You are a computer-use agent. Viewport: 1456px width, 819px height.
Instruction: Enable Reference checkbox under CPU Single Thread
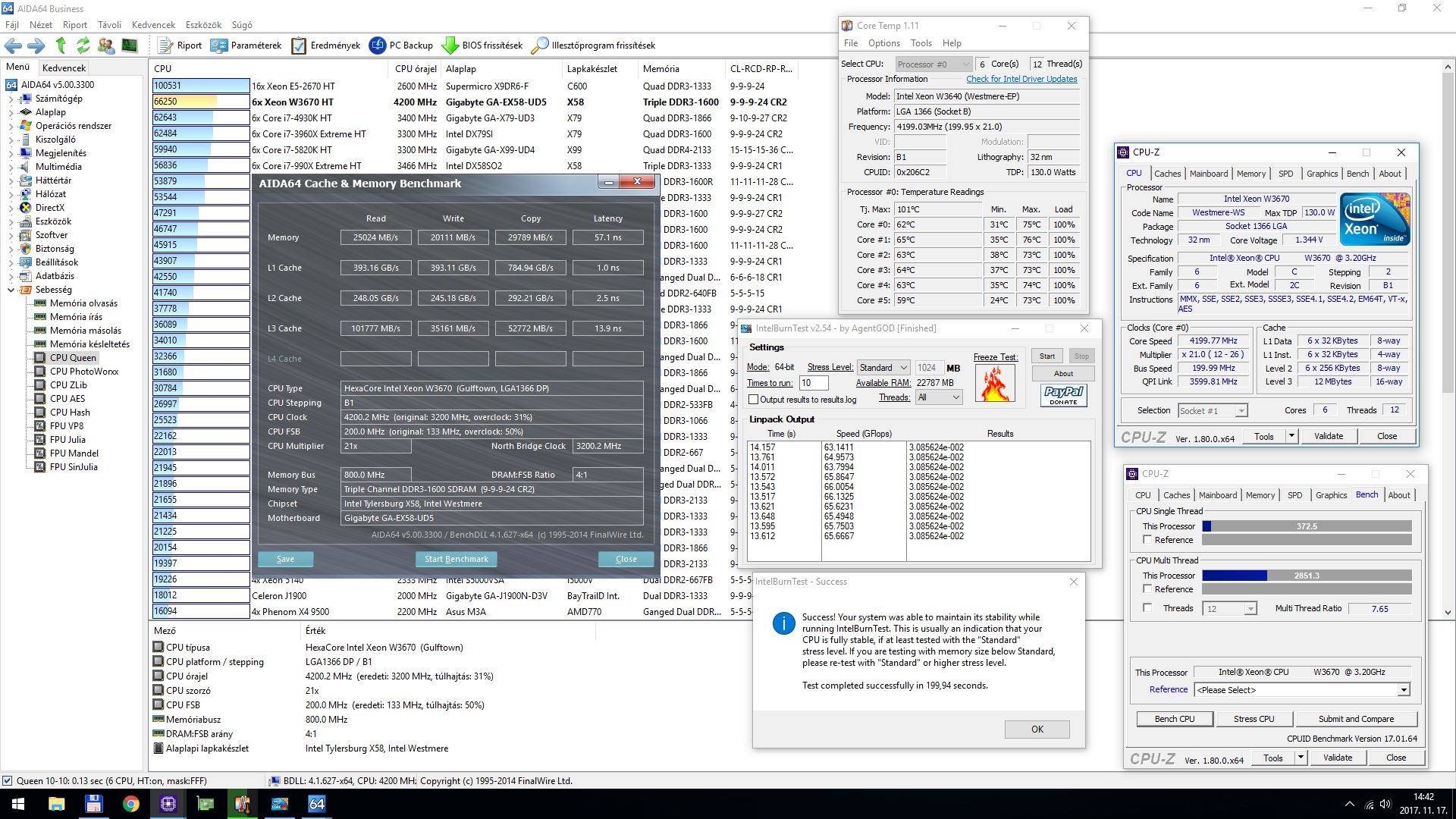tap(1147, 539)
